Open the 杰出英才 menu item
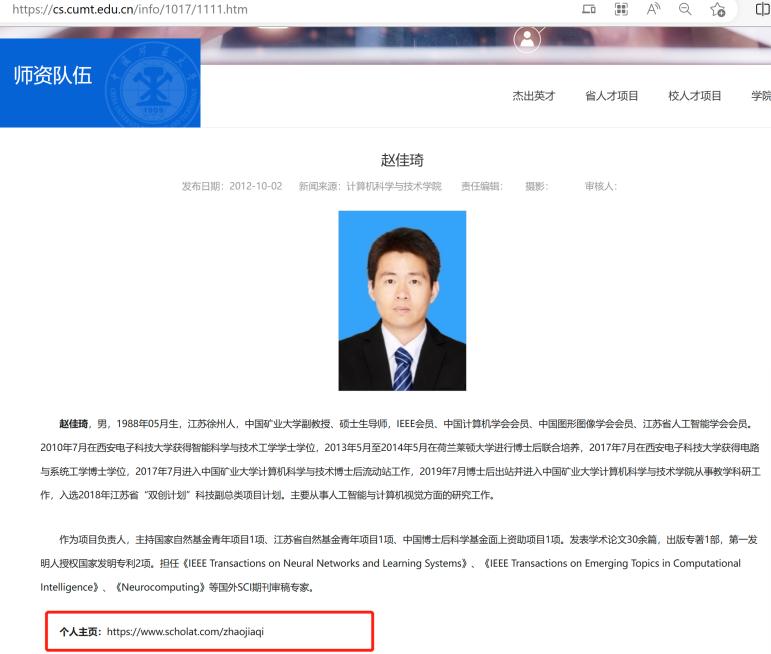This screenshot has height=654, width=771. pyautogui.click(x=534, y=96)
